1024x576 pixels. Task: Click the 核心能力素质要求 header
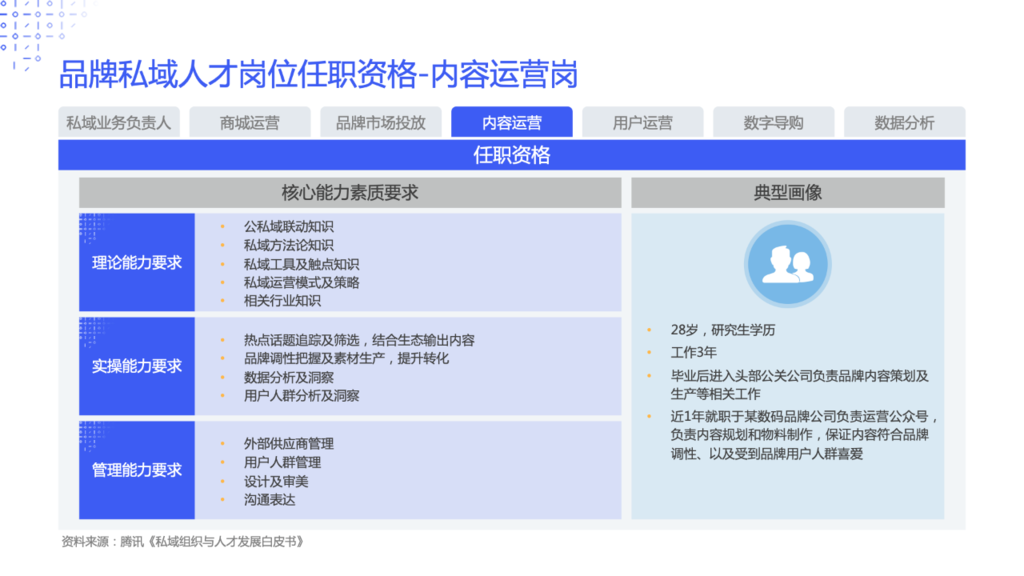(350, 193)
